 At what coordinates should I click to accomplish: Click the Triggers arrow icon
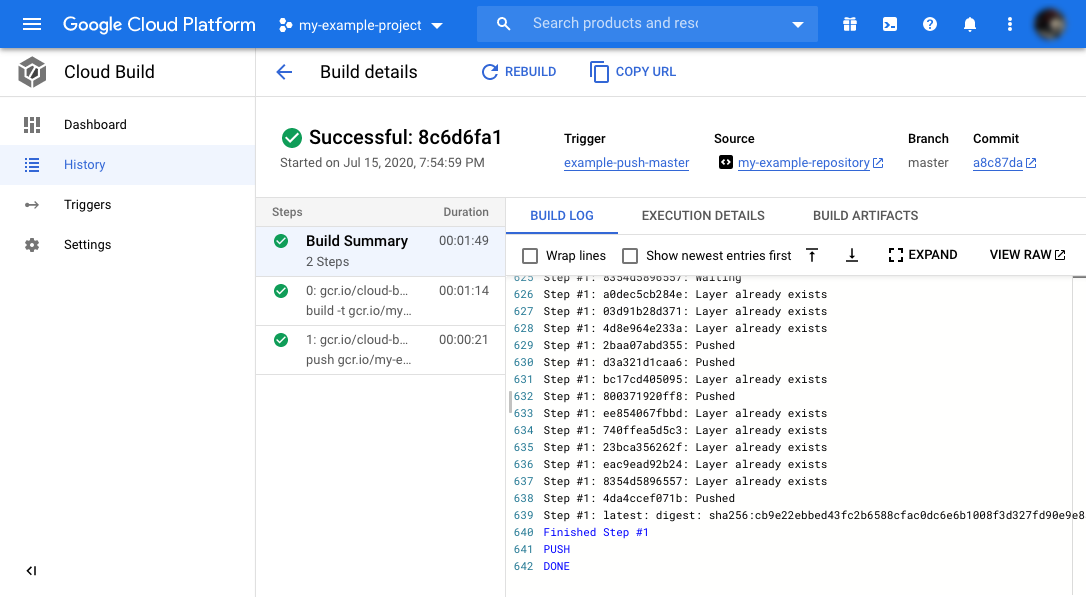[x=32, y=205]
